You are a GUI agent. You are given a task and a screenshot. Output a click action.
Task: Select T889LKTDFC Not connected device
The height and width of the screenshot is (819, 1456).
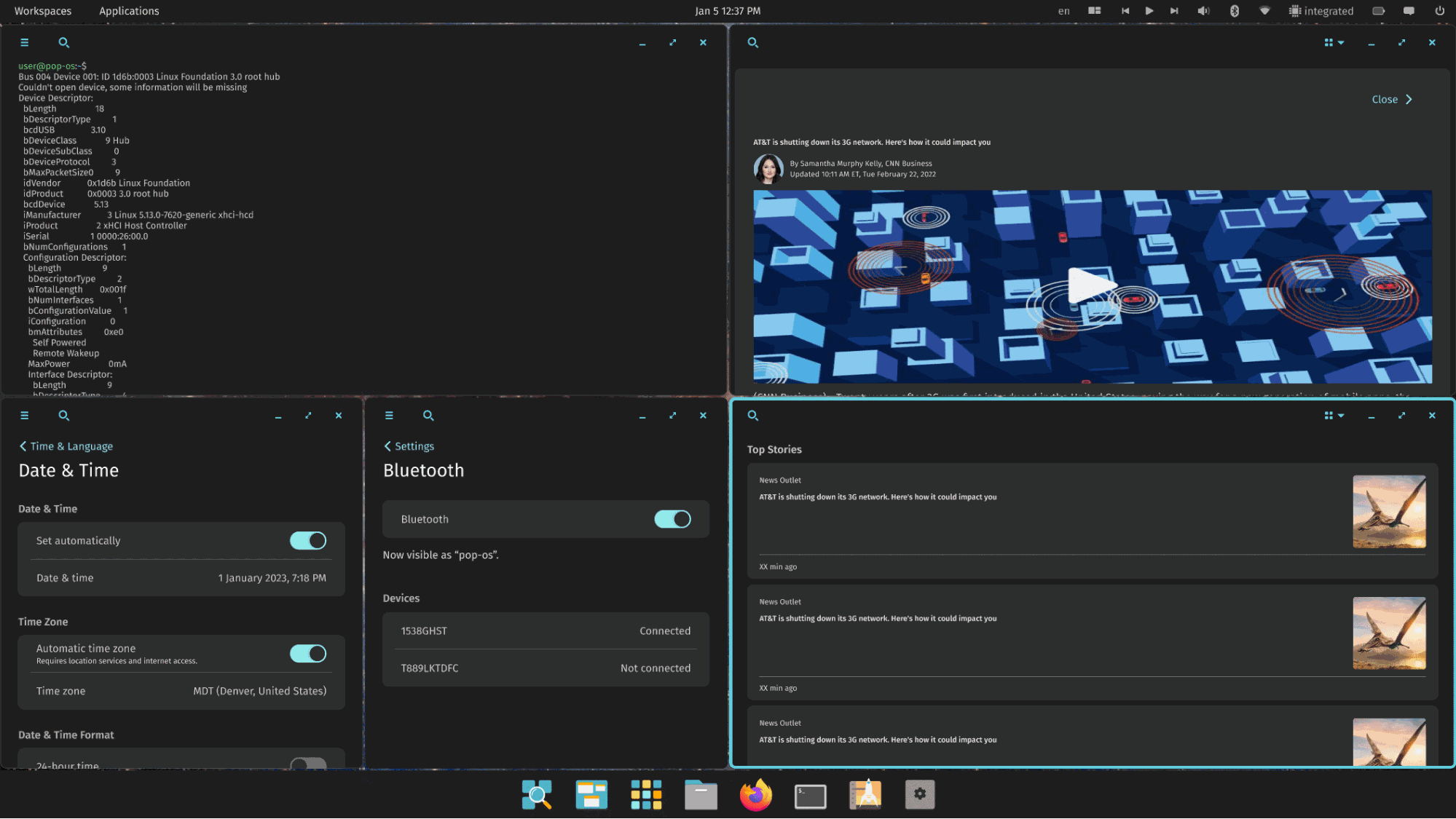[546, 667]
